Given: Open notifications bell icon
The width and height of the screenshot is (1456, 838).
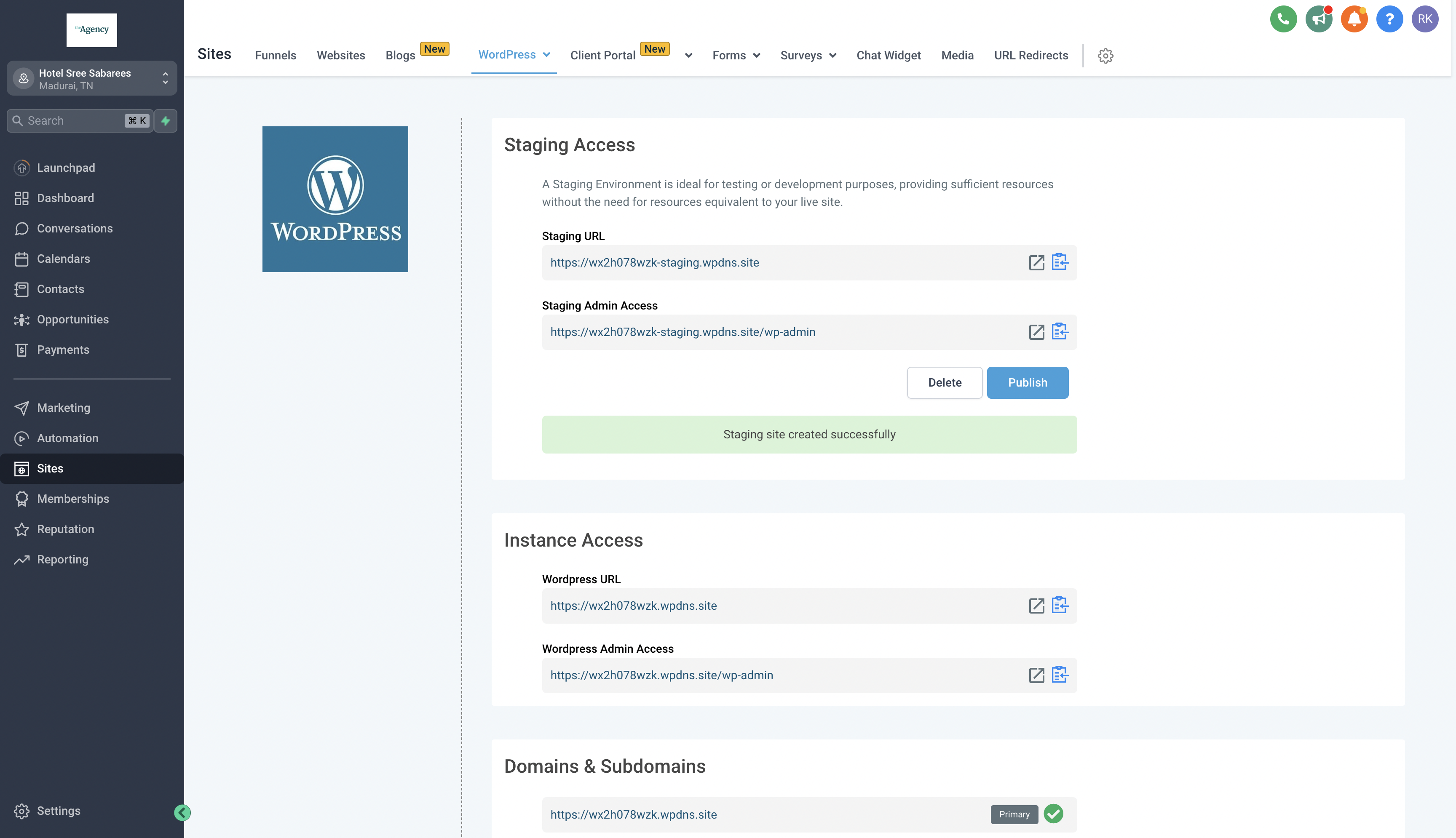Looking at the screenshot, I should click(1354, 19).
